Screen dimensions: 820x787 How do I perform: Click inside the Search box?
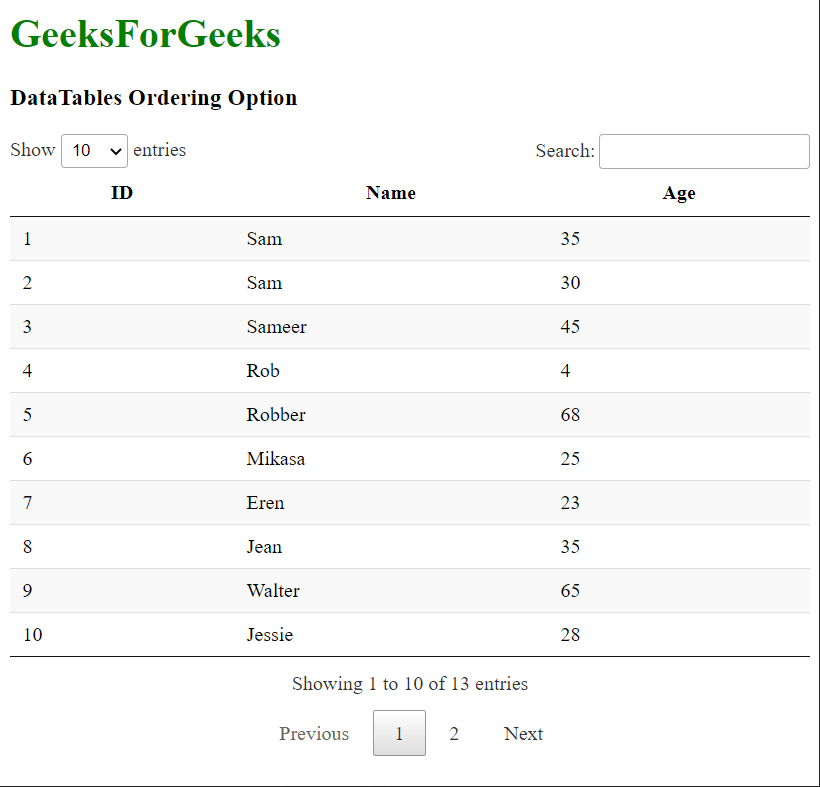tap(704, 151)
